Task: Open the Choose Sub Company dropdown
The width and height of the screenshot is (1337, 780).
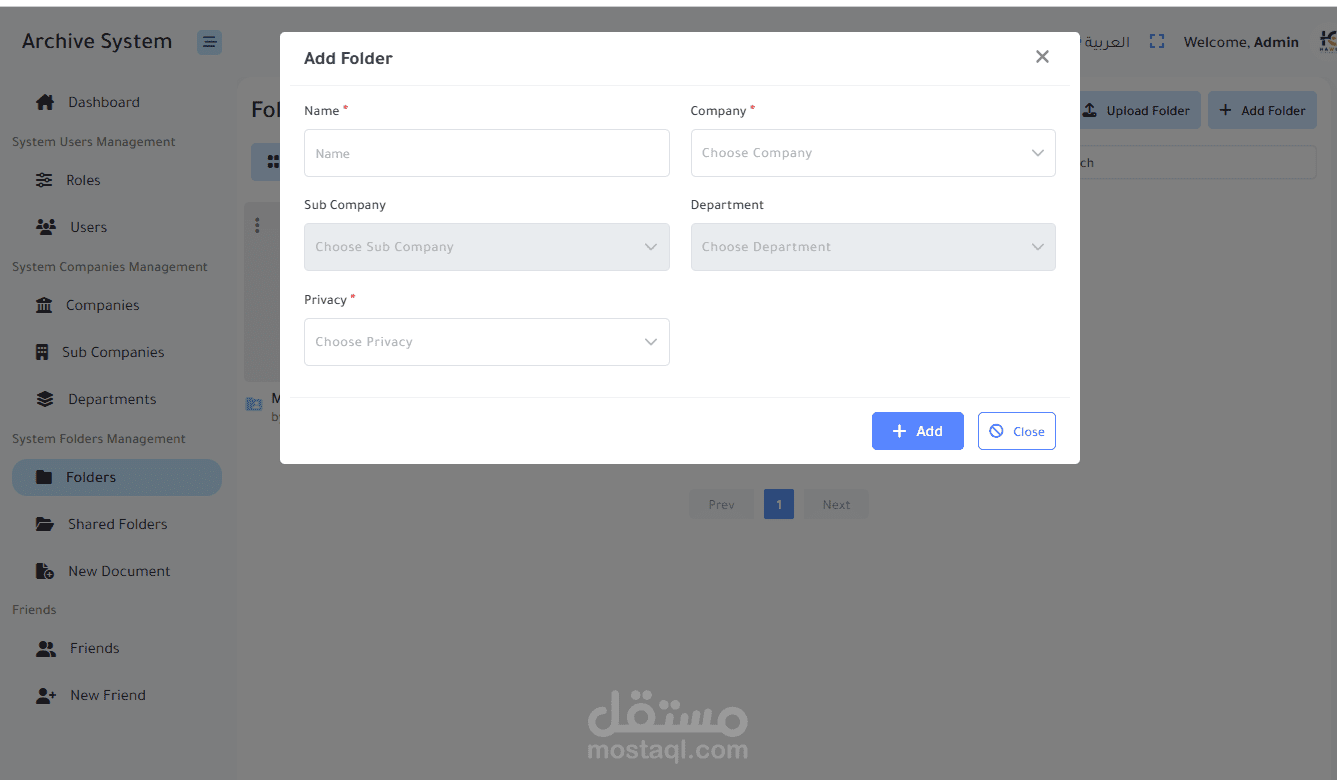Action: [x=486, y=247]
